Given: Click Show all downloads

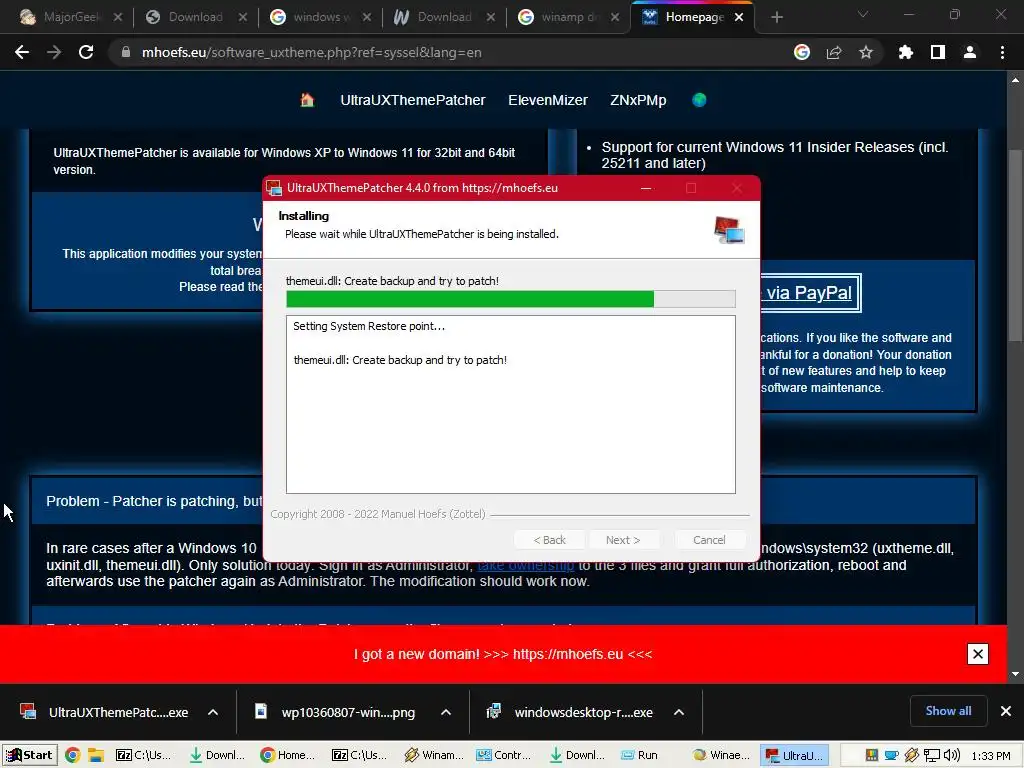Looking at the screenshot, I should pos(948,711).
